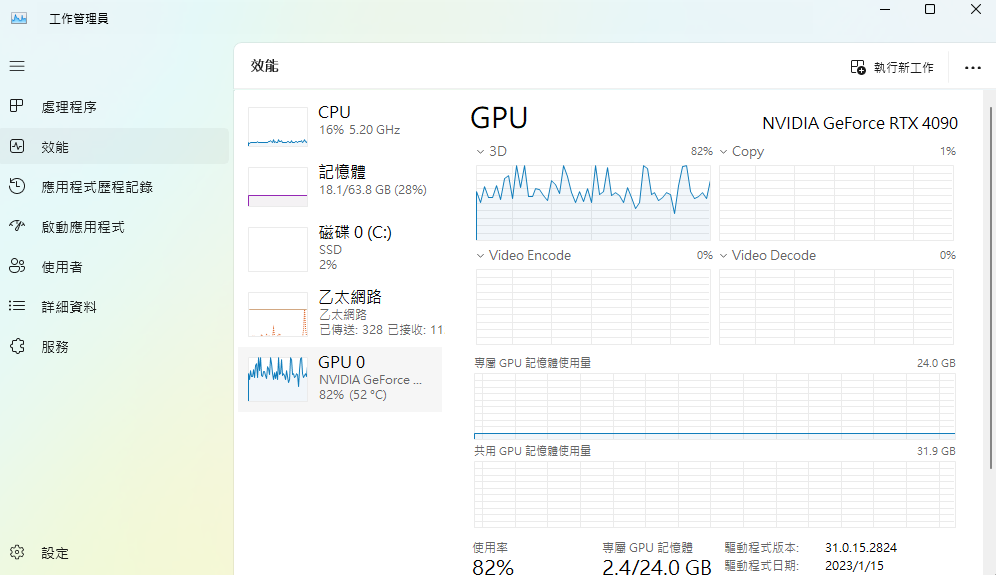Screen dimensions: 996x575
Task: Open the hamburger navigation menu
Action: point(17,66)
